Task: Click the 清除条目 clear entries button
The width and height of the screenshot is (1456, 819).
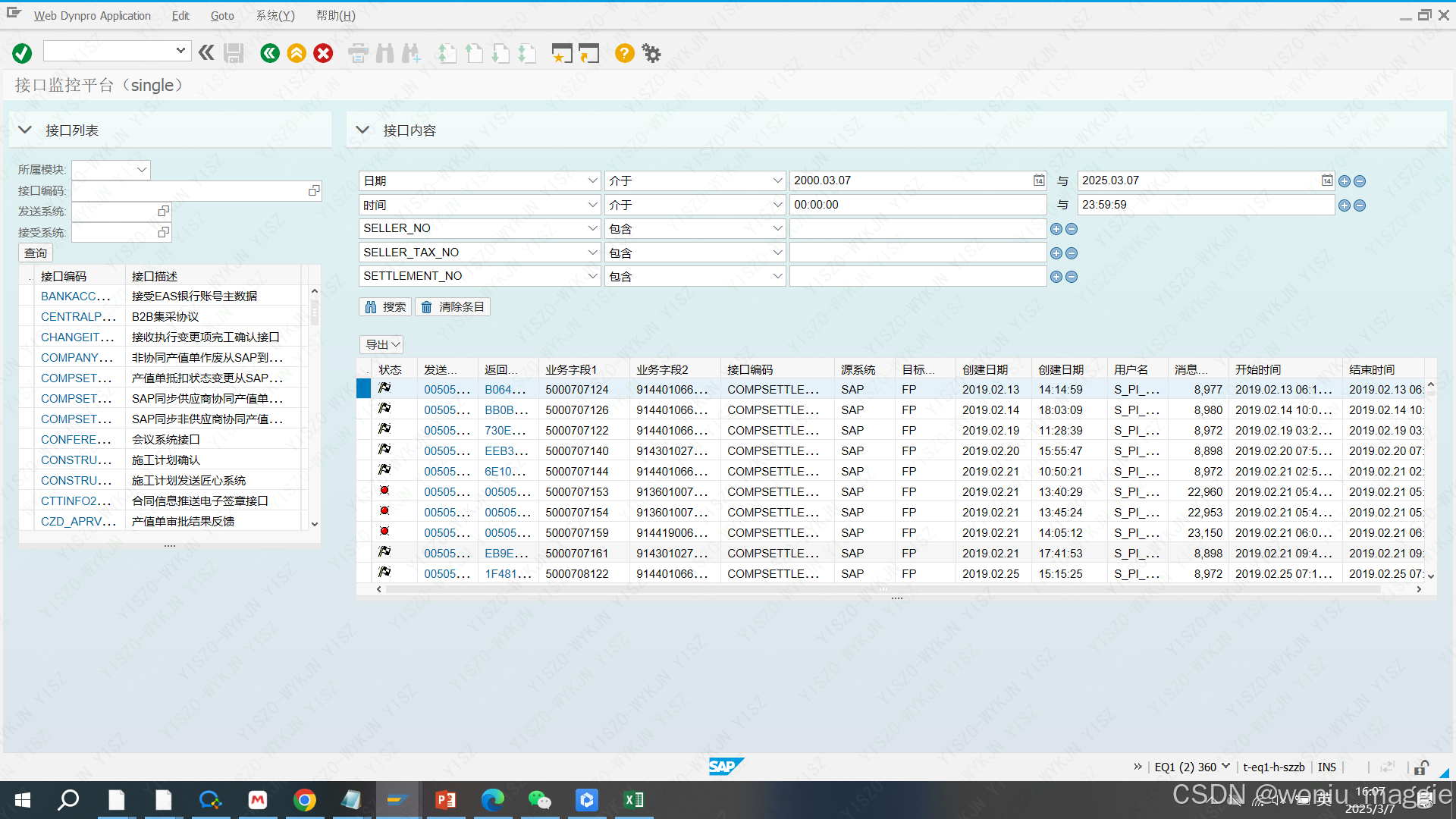Action: pos(453,307)
